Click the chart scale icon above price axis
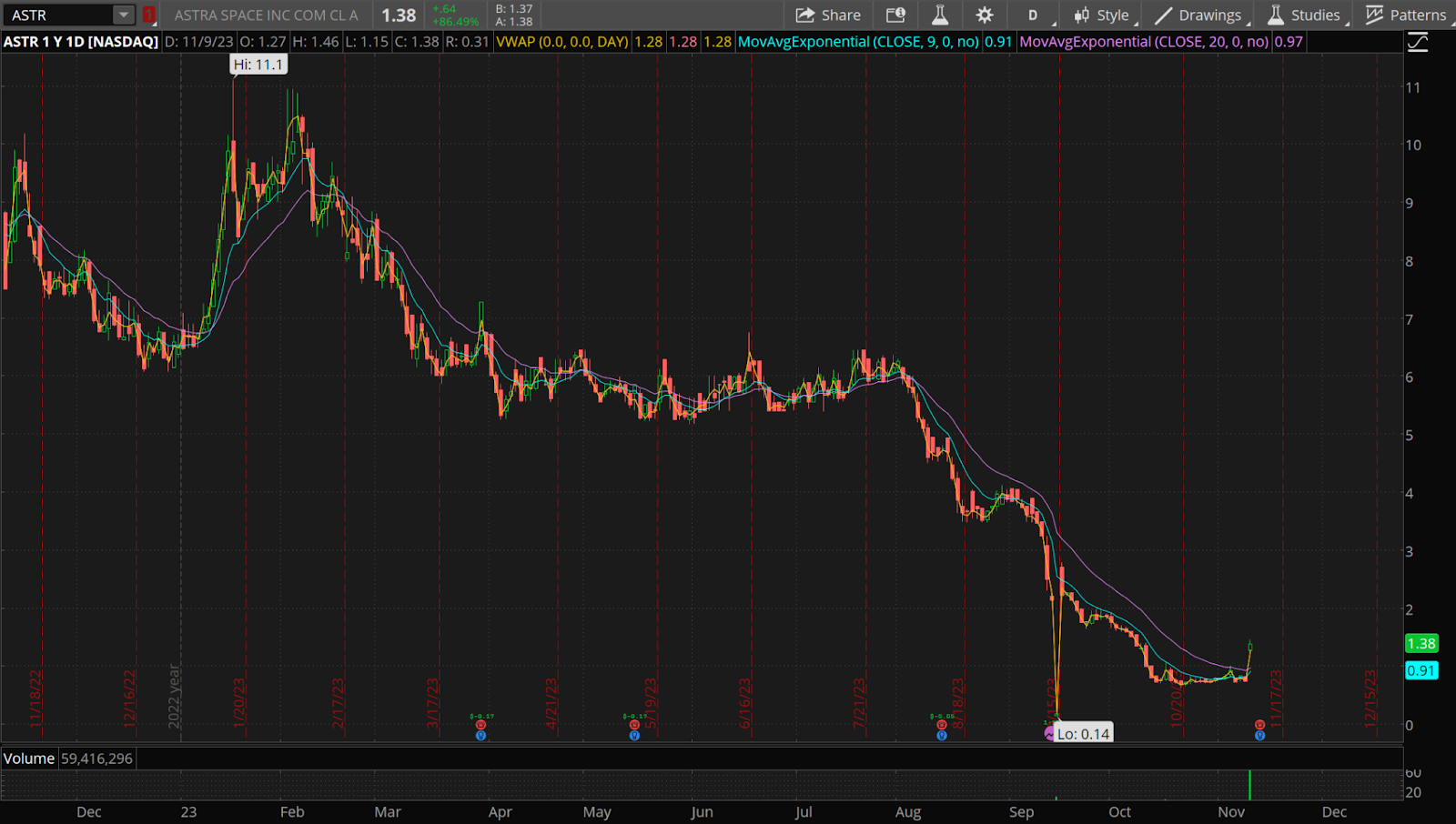 click(1417, 42)
